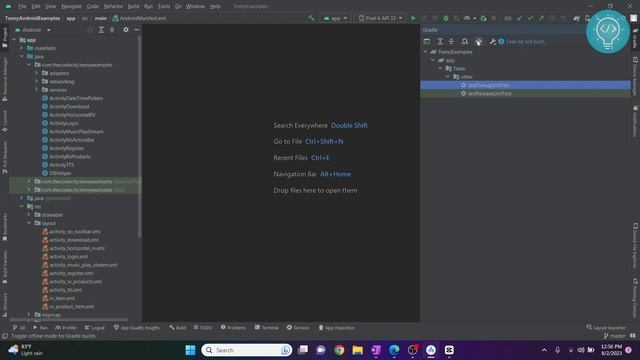Select ActivityDownload class

point(69,107)
